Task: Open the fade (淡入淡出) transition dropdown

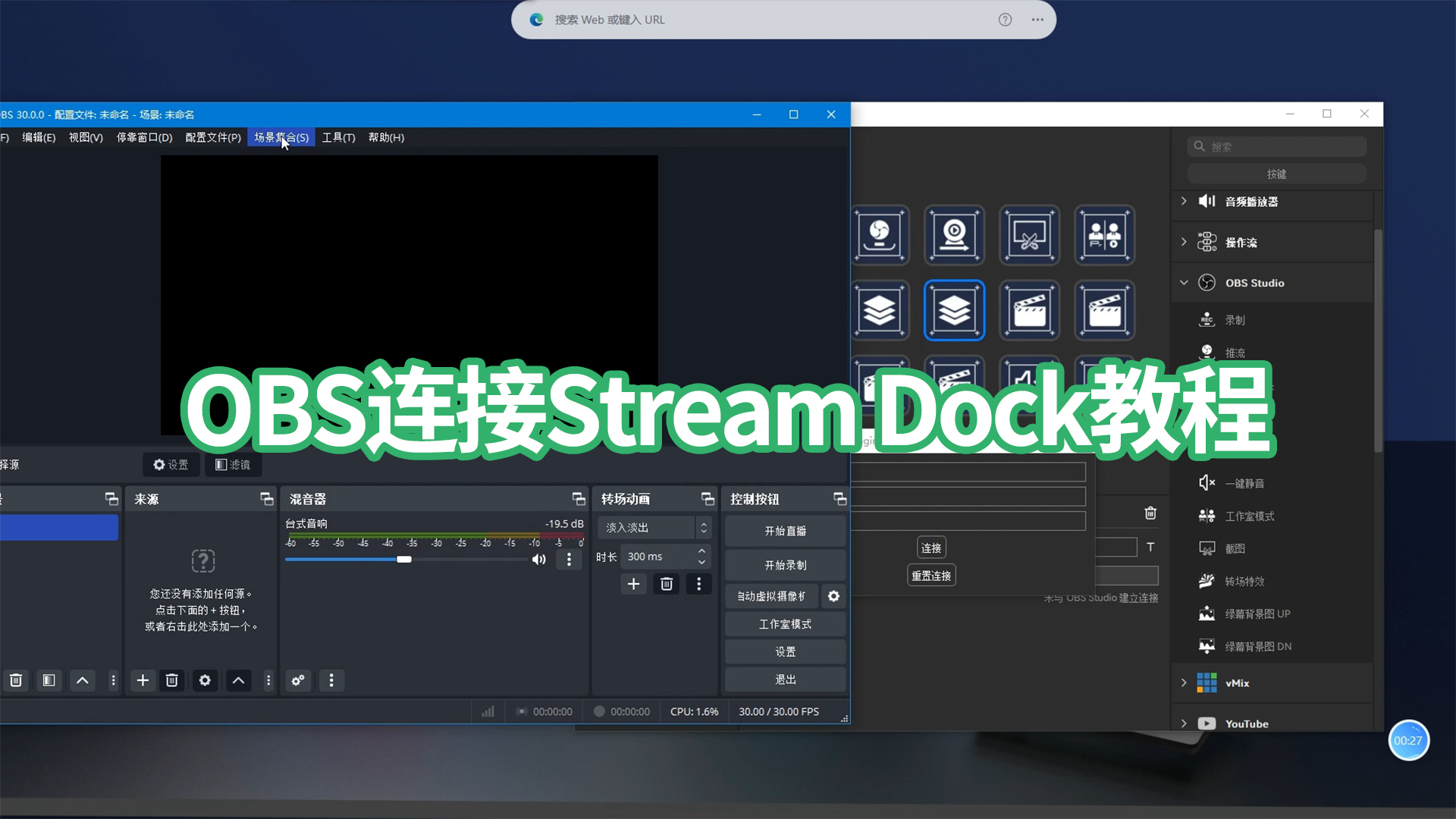Action: tap(654, 528)
